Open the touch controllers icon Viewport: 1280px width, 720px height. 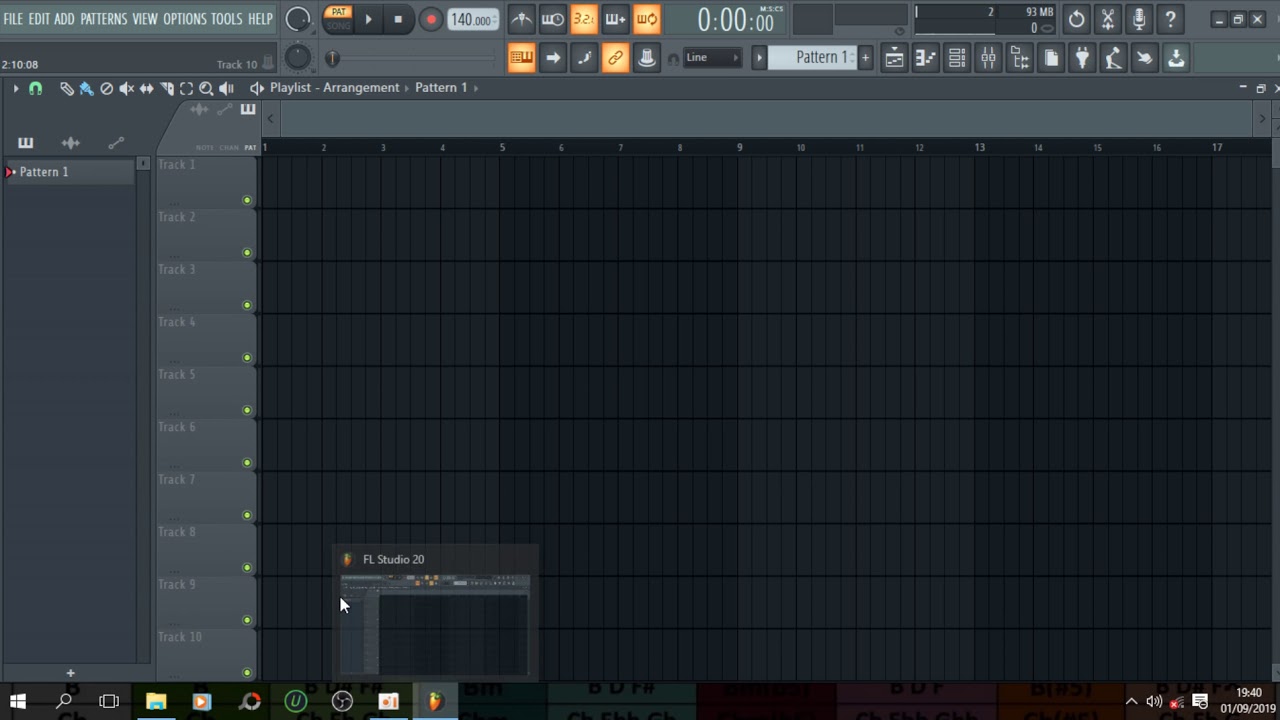(1145, 58)
